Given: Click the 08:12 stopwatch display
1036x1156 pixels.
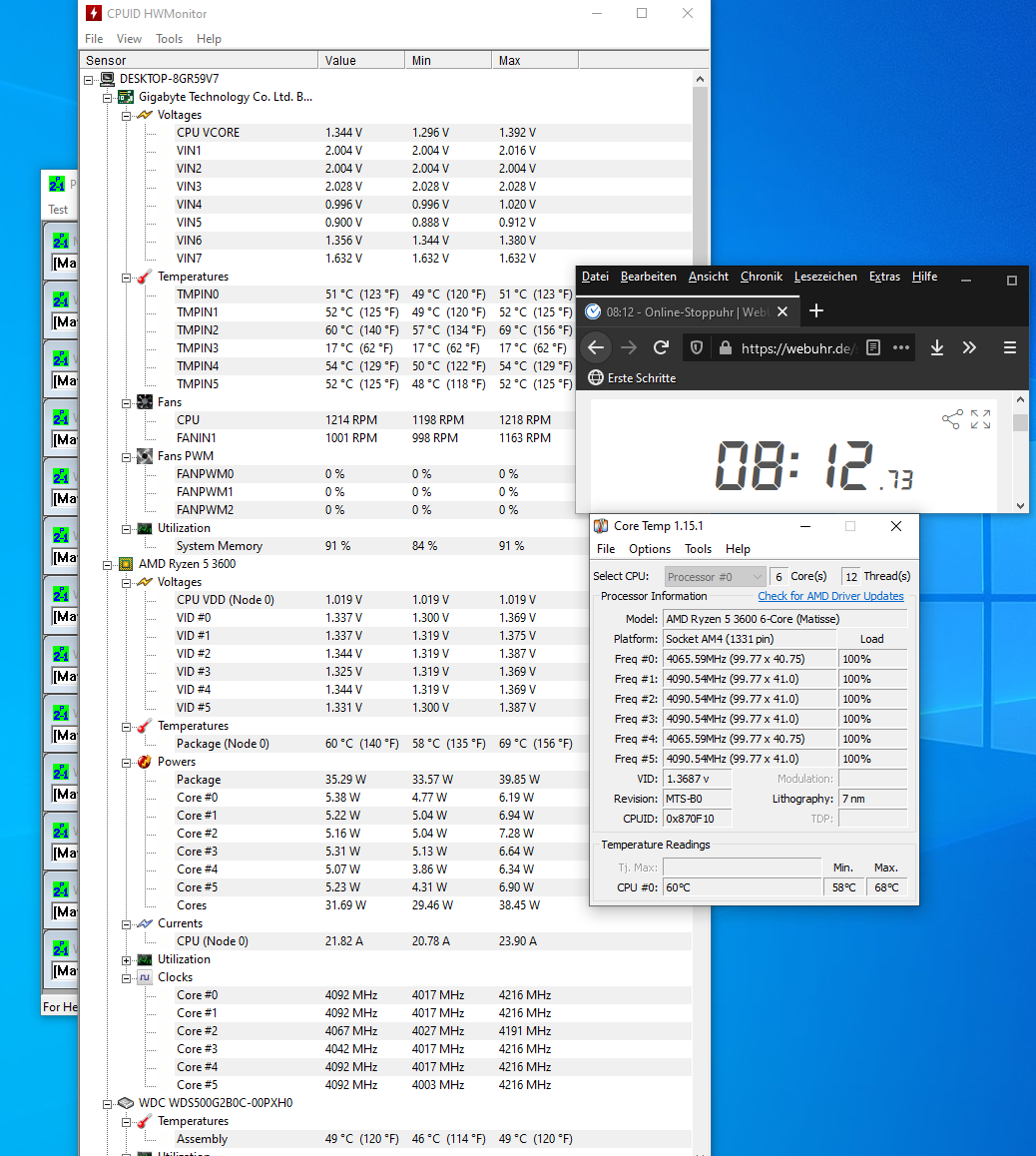Looking at the screenshot, I should click(814, 465).
